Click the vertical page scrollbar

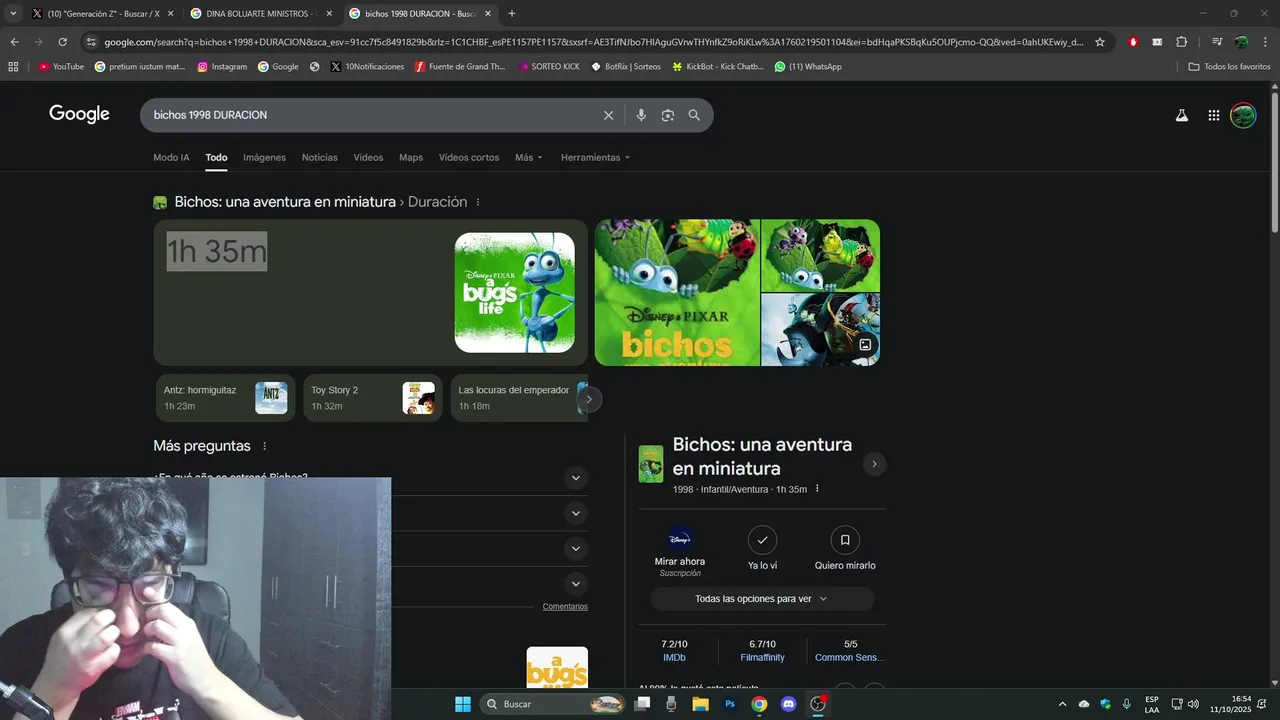(1274, 165)
